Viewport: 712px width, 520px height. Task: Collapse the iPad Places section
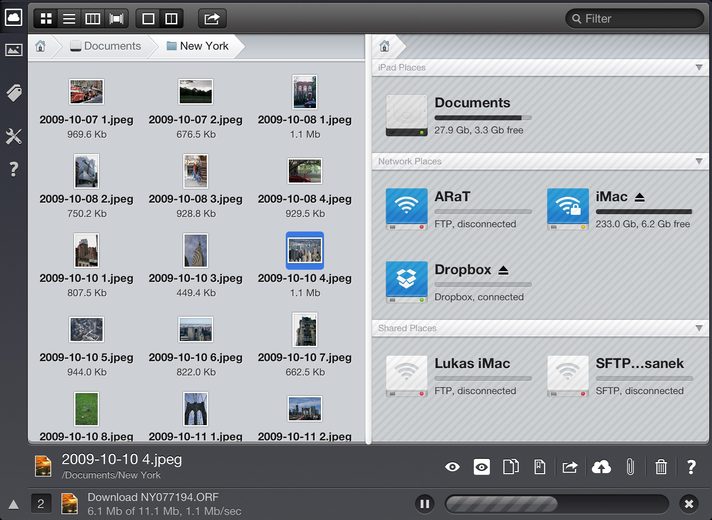(x=699, y=67)
